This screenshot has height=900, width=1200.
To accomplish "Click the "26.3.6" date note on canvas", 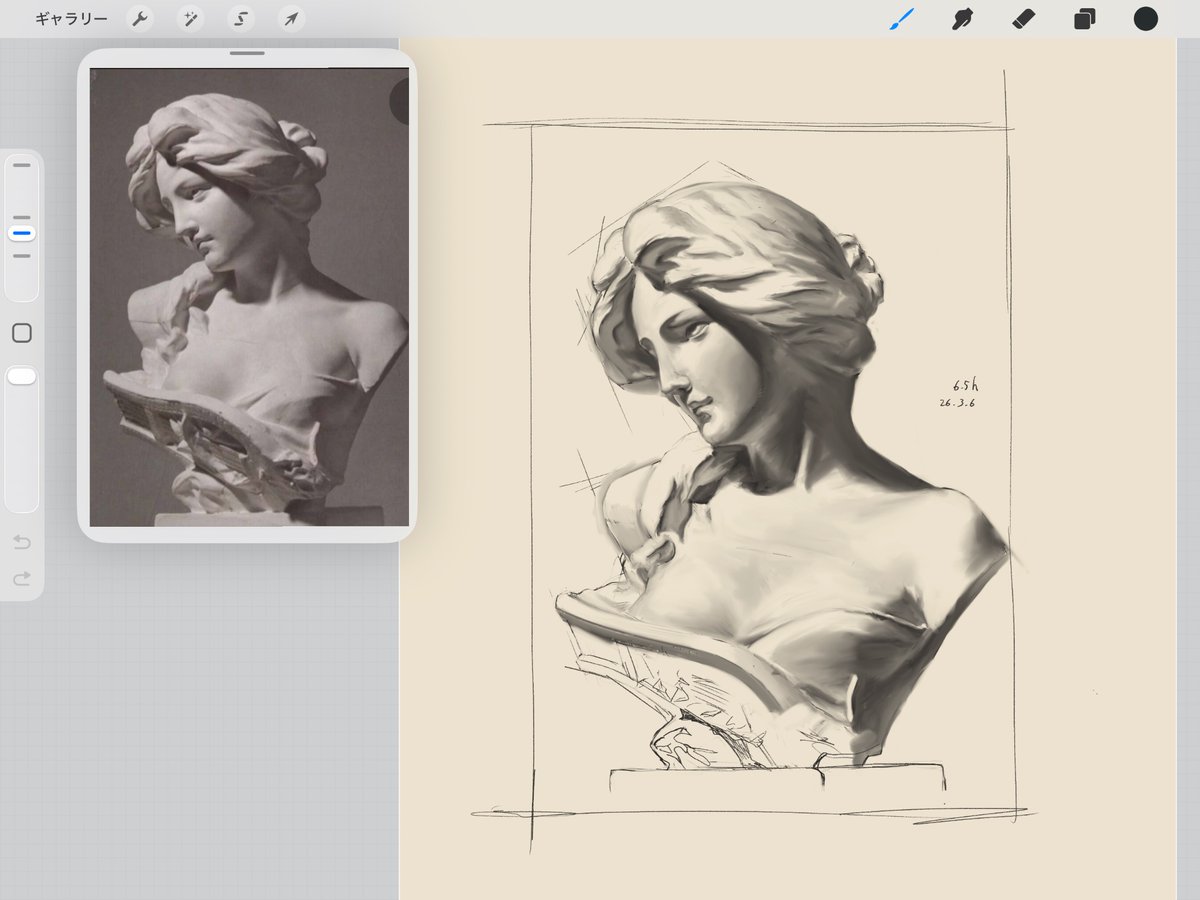I will click(957, 403).
